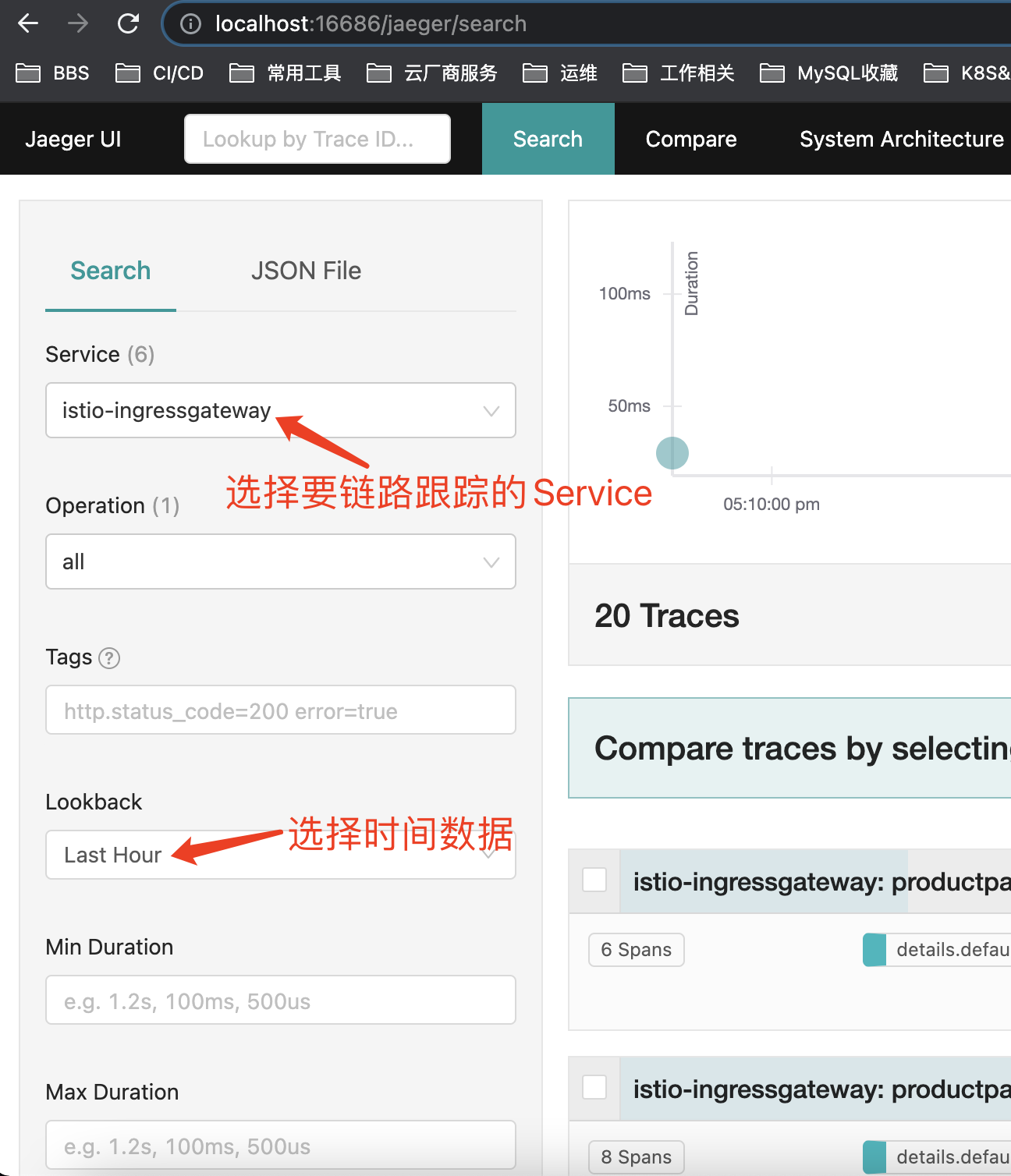Open System Architecture in navigation

(902, 139)
